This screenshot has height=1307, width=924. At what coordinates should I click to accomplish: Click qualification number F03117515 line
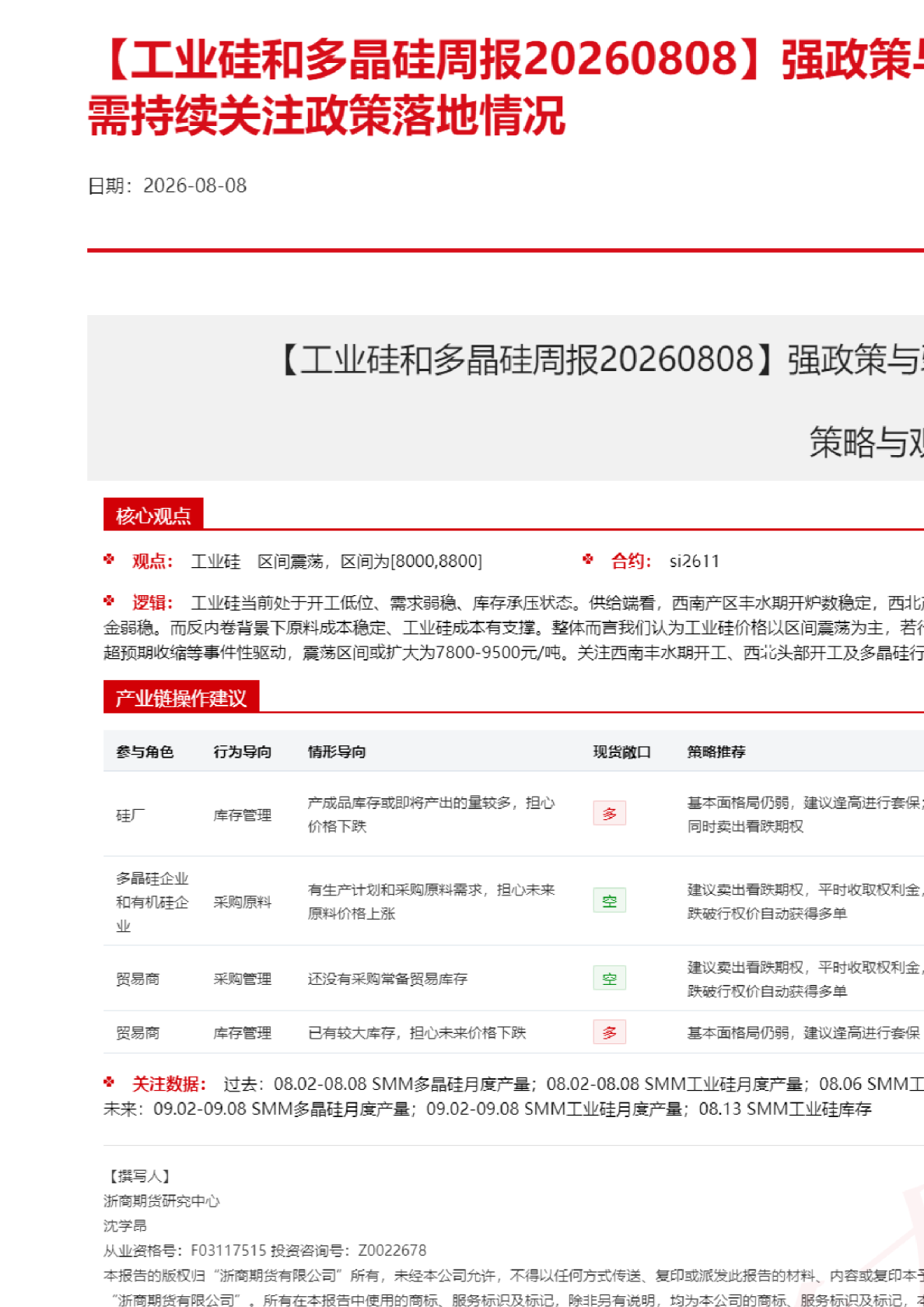pos(265,1251)
